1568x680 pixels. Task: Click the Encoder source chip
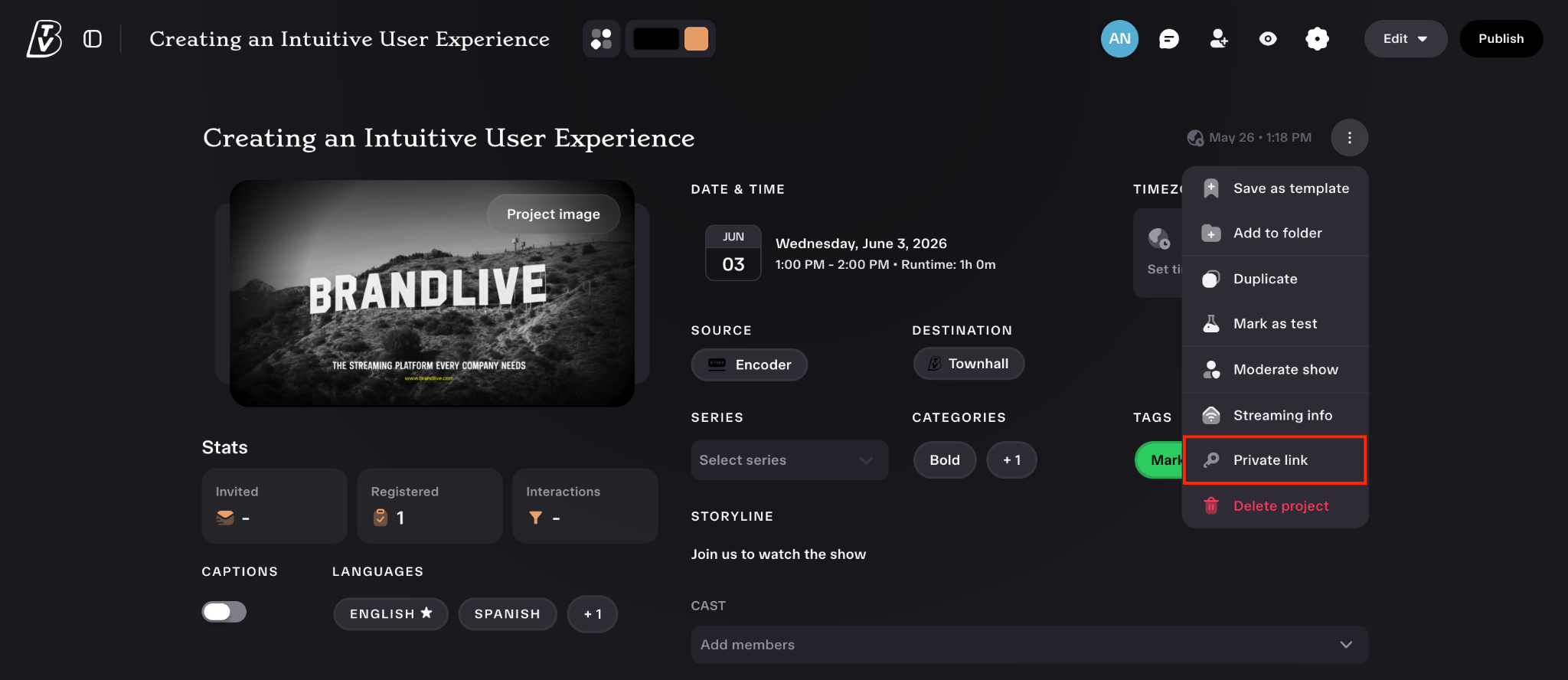(750, 365)
